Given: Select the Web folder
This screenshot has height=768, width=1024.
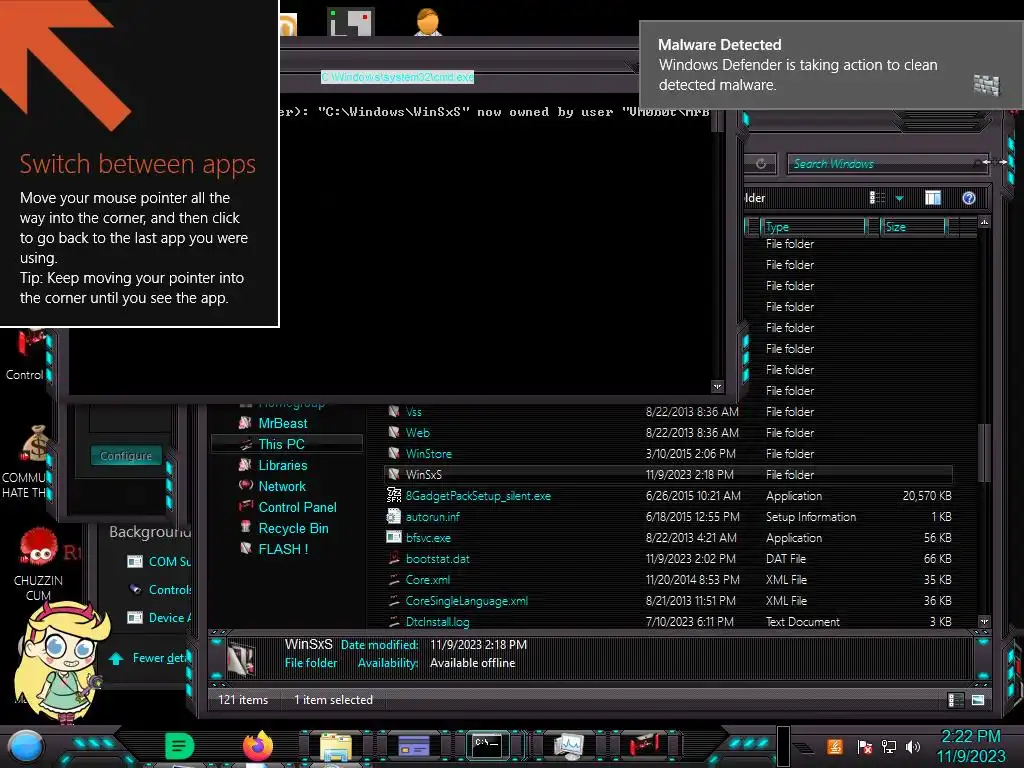Looking at the screenshot, I should (417, 432).
